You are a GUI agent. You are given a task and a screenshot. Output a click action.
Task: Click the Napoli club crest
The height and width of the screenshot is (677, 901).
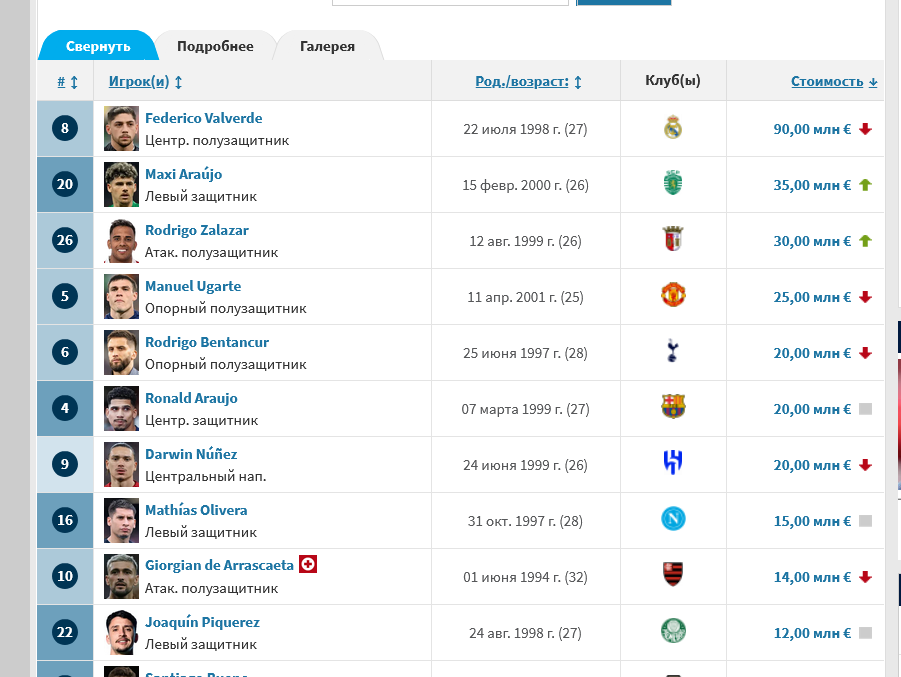(x=673, y=519)
